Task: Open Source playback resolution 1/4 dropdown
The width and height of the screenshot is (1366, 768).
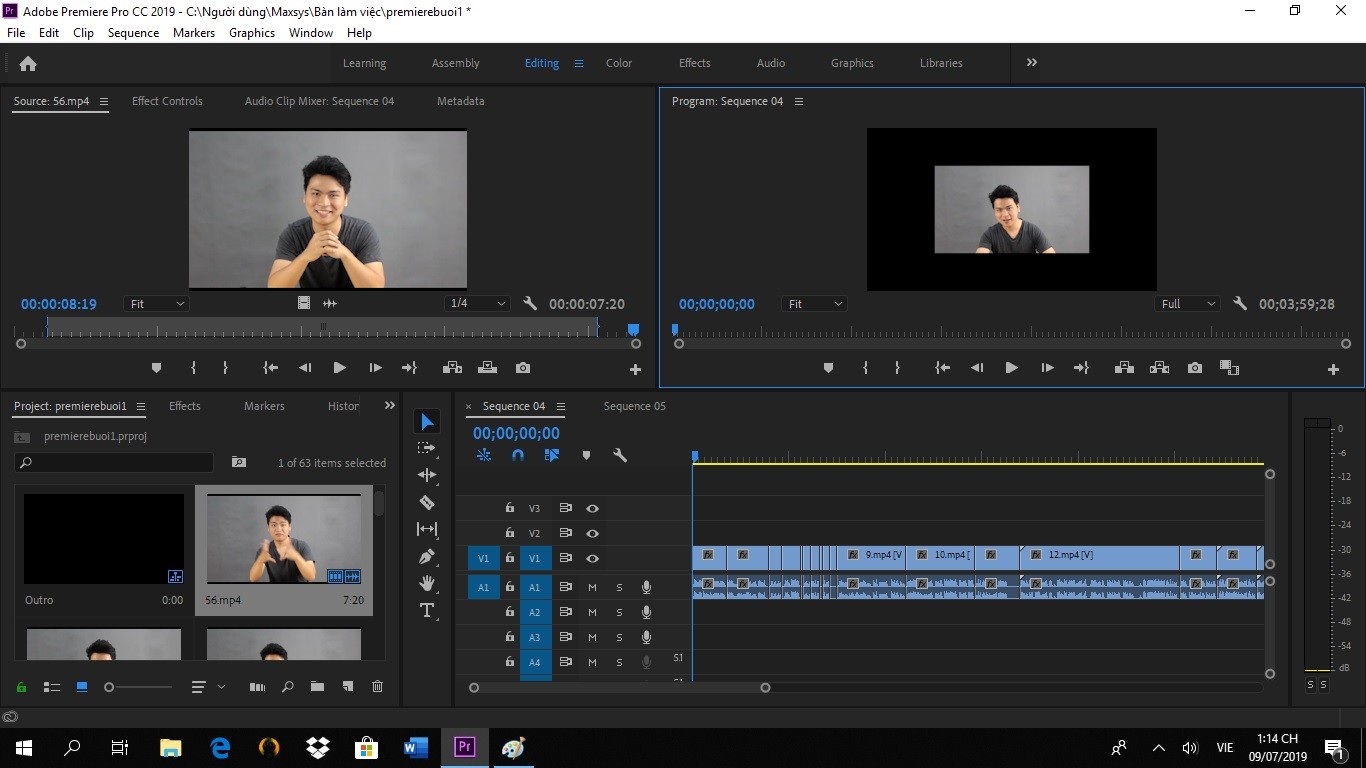Action: [x=476, y=303]
